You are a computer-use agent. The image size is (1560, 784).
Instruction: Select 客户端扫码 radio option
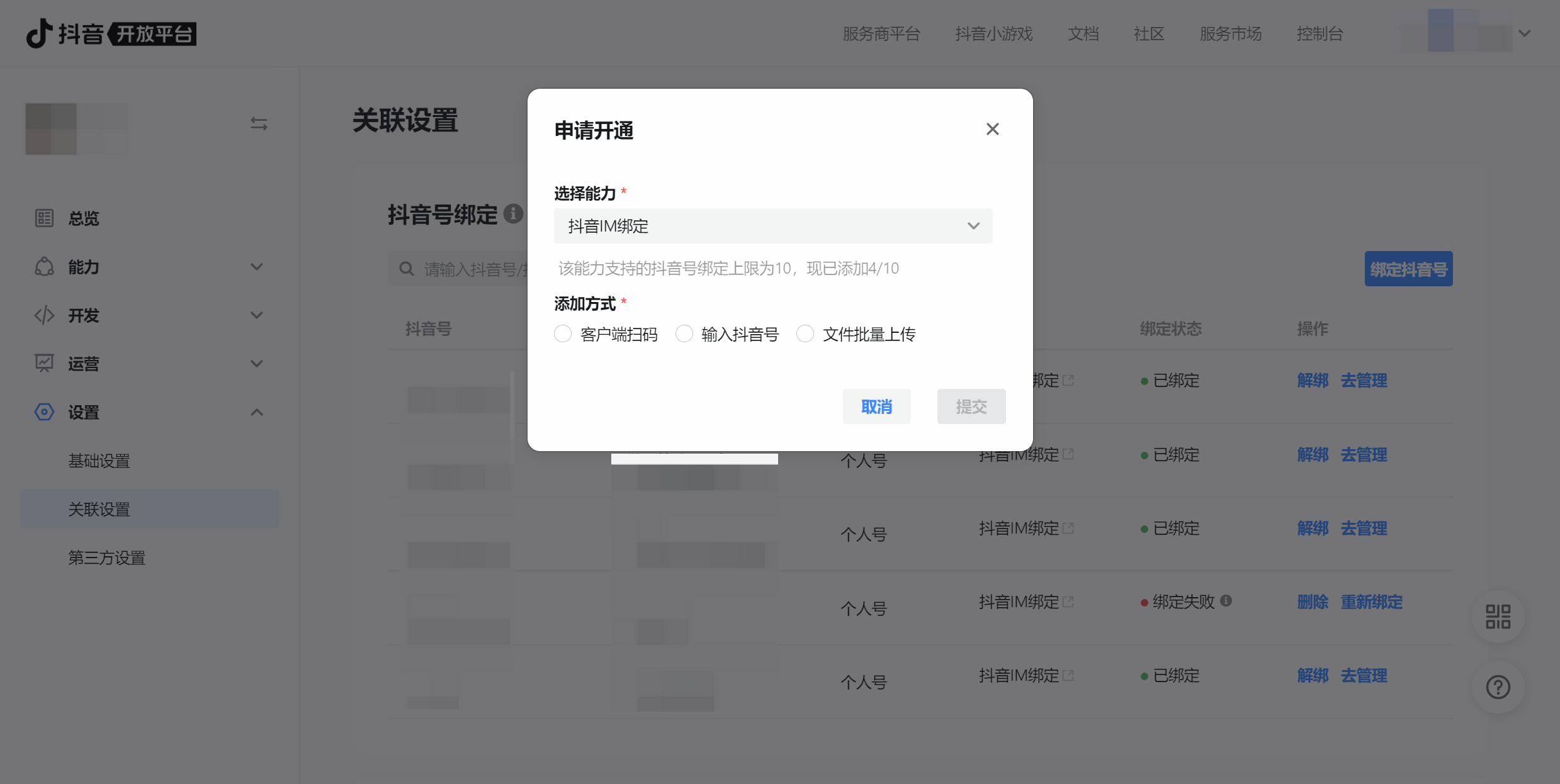[563, 333]
